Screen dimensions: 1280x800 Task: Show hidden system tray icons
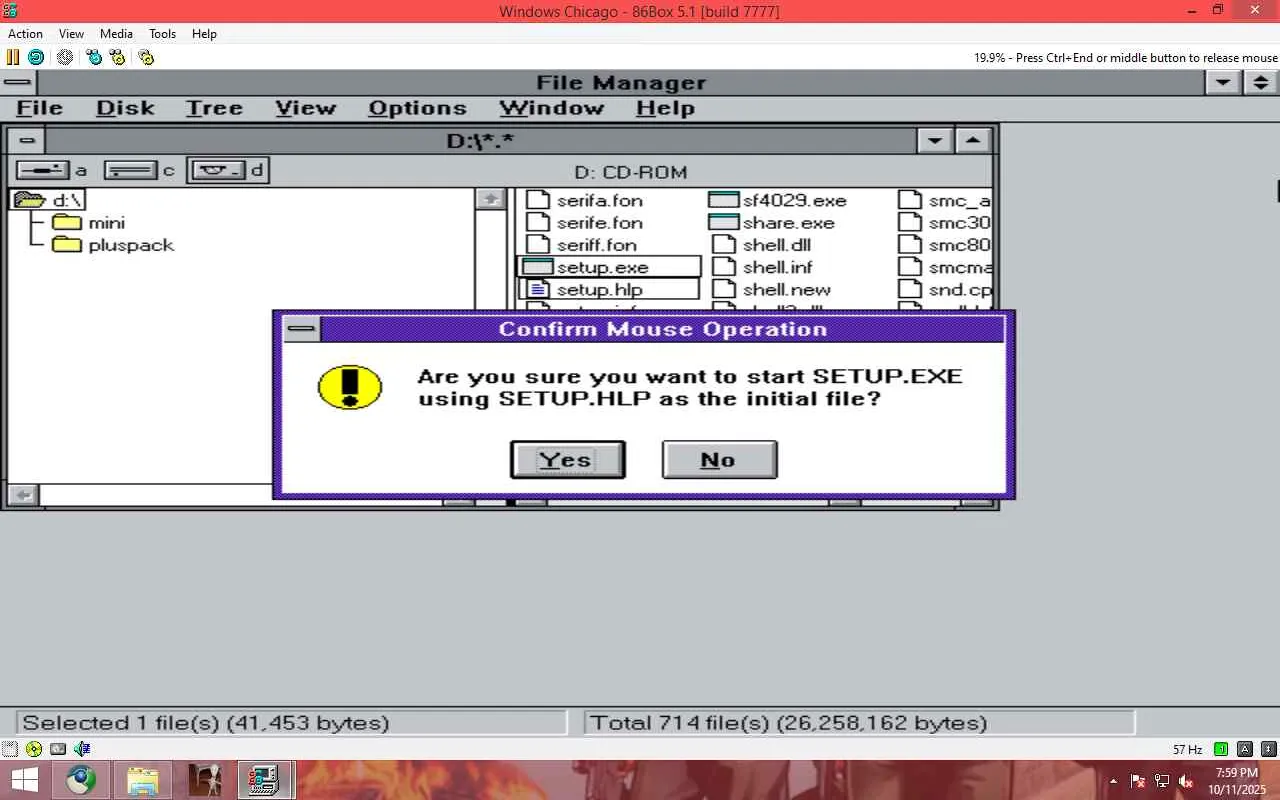pyautogui.click(x=1114, y=781)
